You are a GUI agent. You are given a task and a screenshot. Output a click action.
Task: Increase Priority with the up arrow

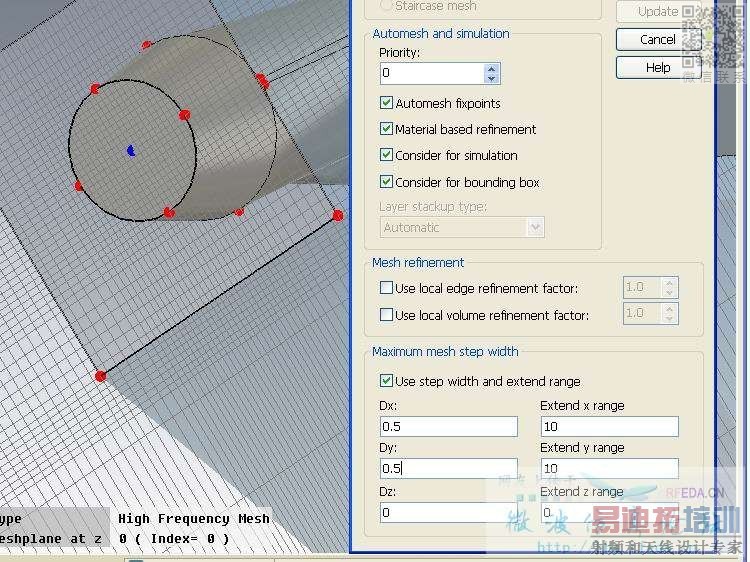(492, 68)
